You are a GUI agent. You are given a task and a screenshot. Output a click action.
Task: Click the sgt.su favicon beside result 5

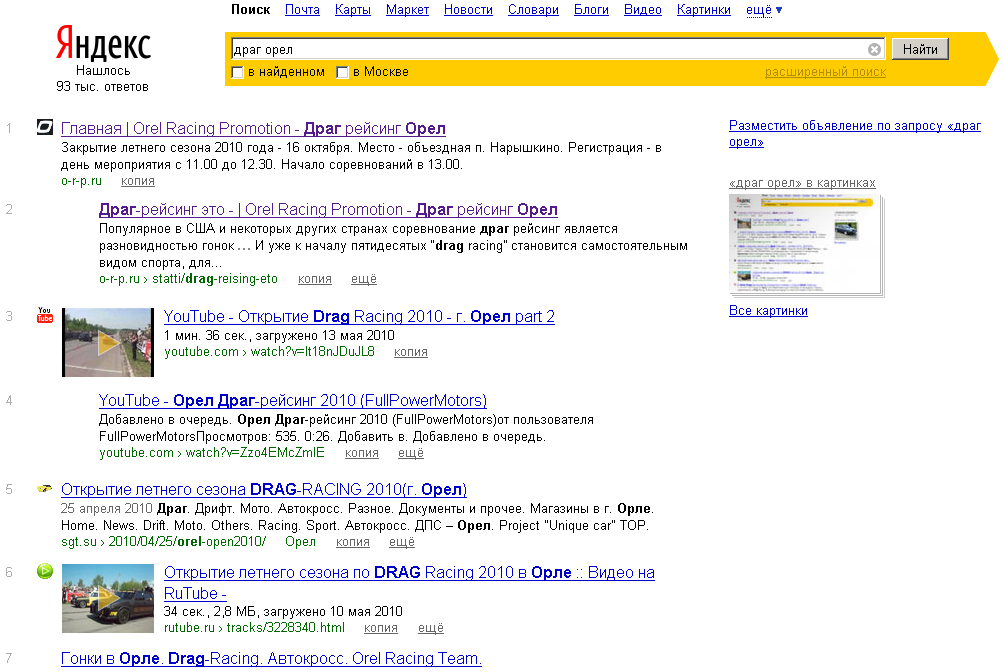[45, 489]
